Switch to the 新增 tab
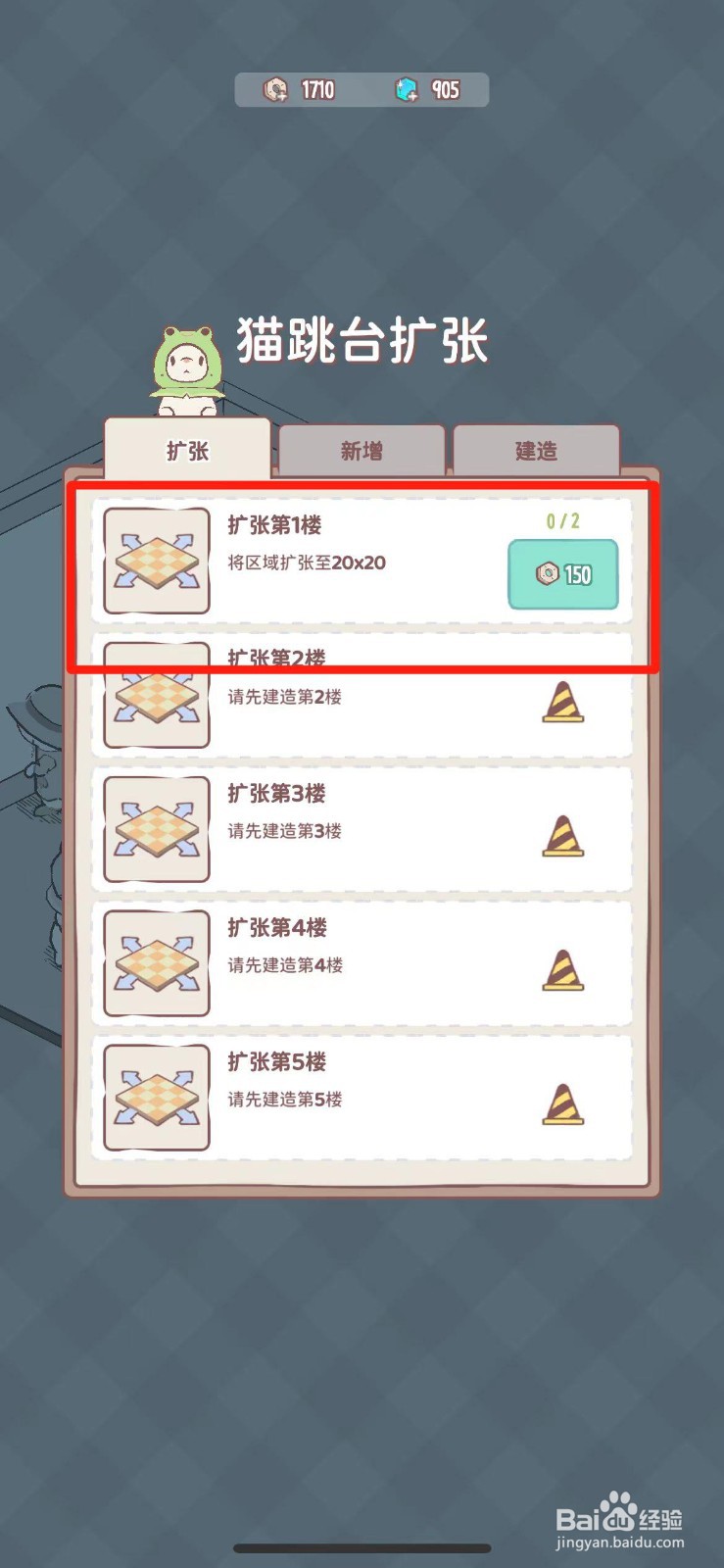 tap(362, 450)
